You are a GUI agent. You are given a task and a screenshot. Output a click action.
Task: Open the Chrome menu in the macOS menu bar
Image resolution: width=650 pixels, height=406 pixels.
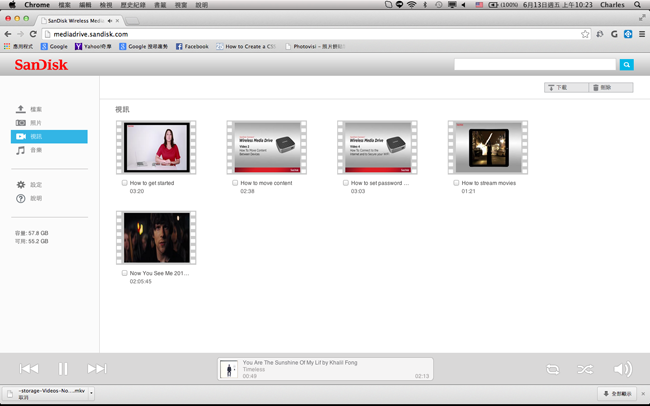[36, 5]
